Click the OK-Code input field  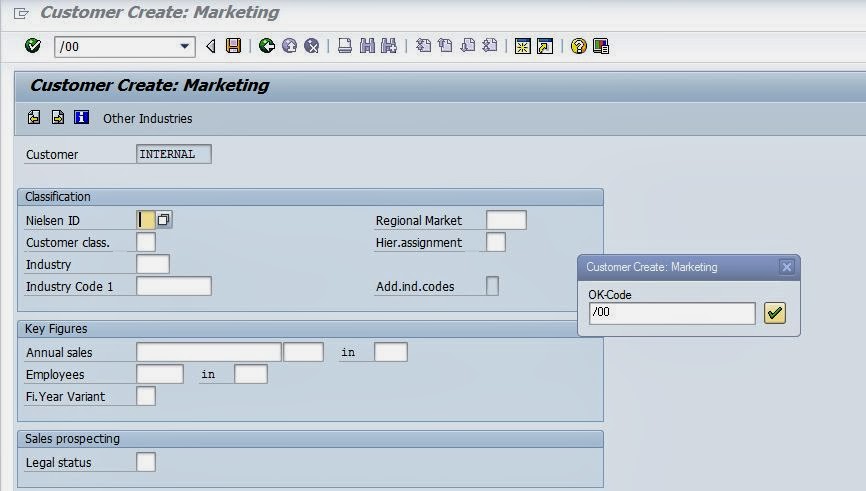point(672,314)
